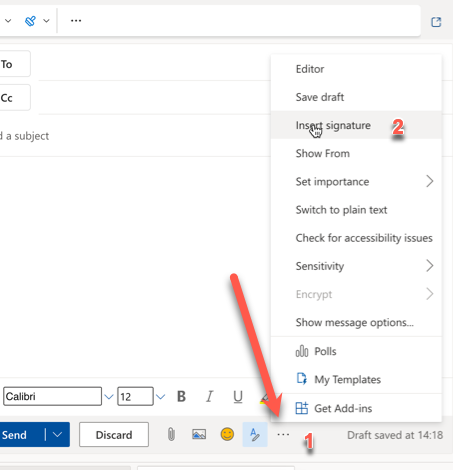
Task: Pop out the message into new window
Action: pyautogui.click(x=436, y=22)
